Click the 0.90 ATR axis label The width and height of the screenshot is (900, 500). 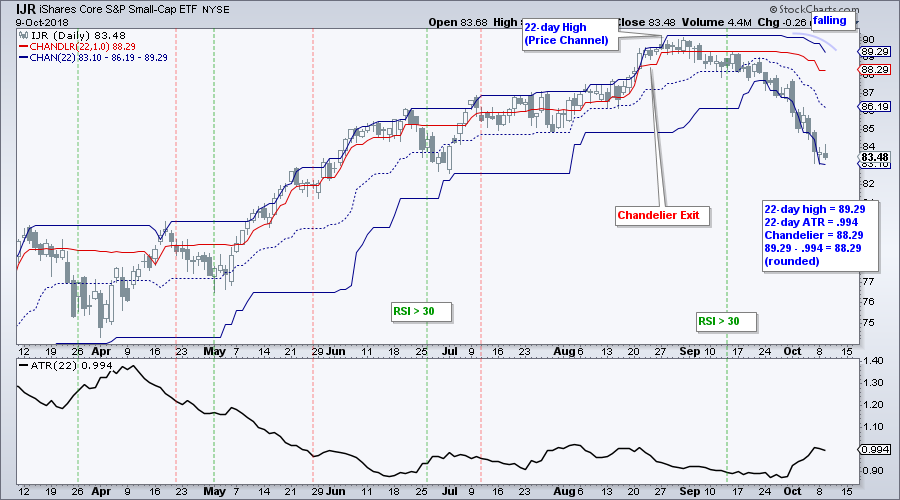(872, 471)
